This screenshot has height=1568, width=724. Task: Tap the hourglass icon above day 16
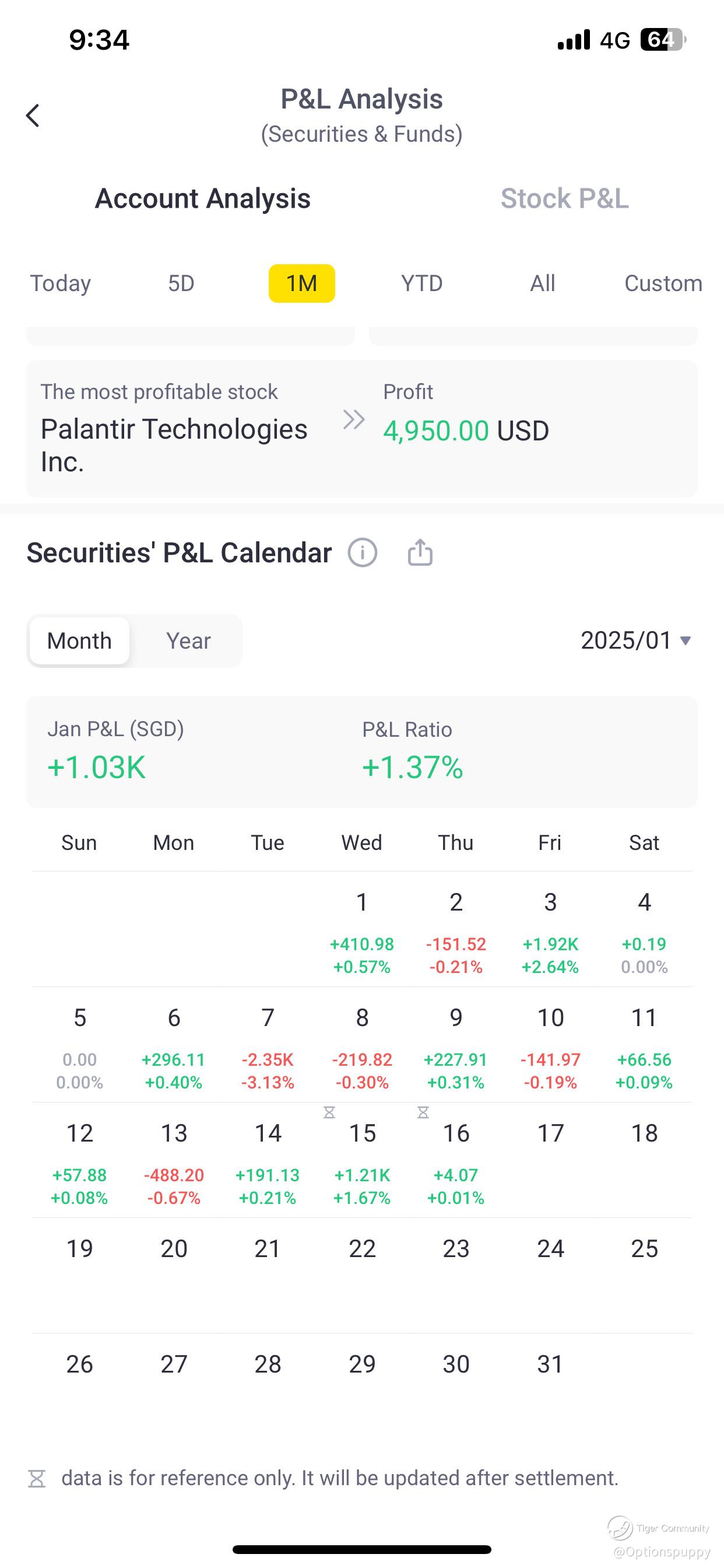[423, 1112]
